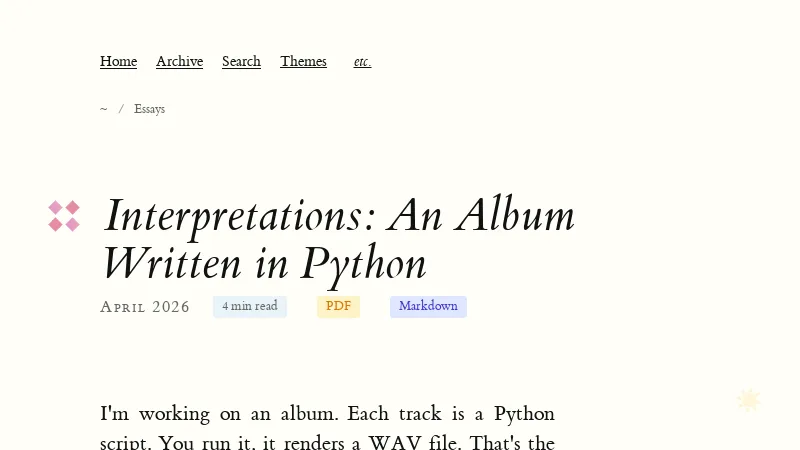Click the 4 min read badge
The width and height of the screenshot is (800, 450).
point(250,306)
